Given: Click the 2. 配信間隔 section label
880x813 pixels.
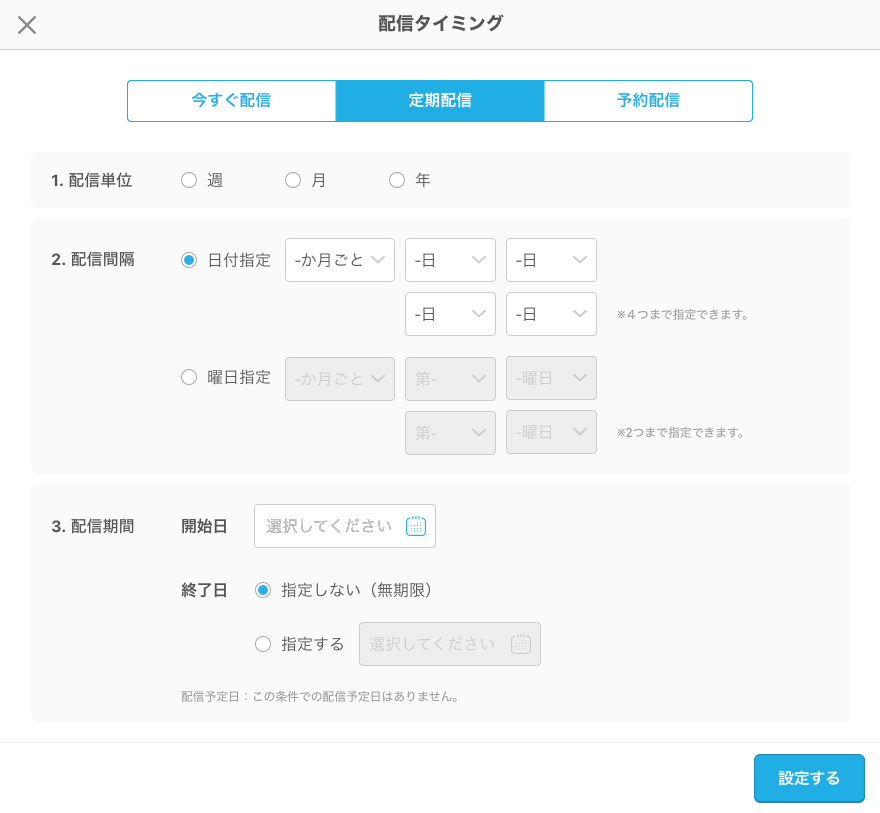Looking at the screenshot, I should tap(93, 259).
